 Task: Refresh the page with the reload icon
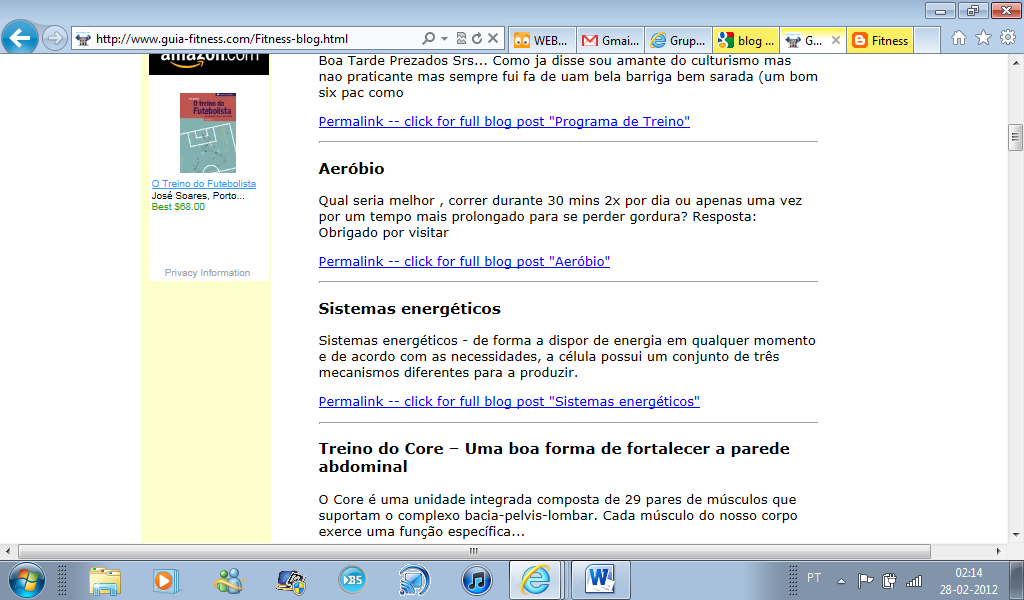(477, 39)
